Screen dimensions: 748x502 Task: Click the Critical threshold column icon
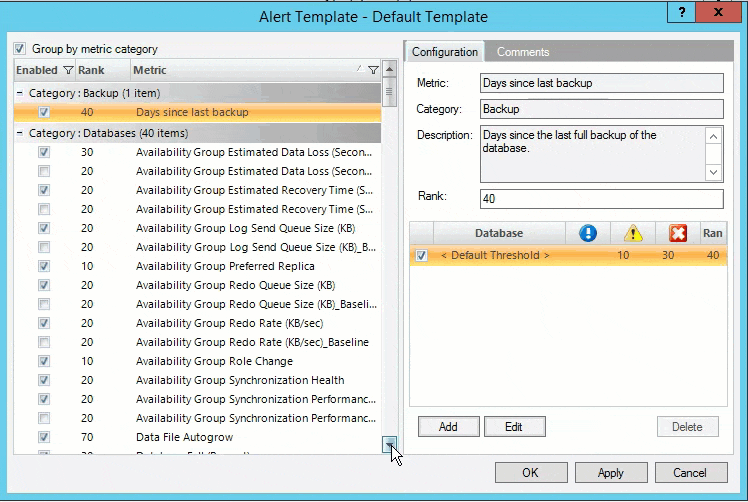click(678, 233)
